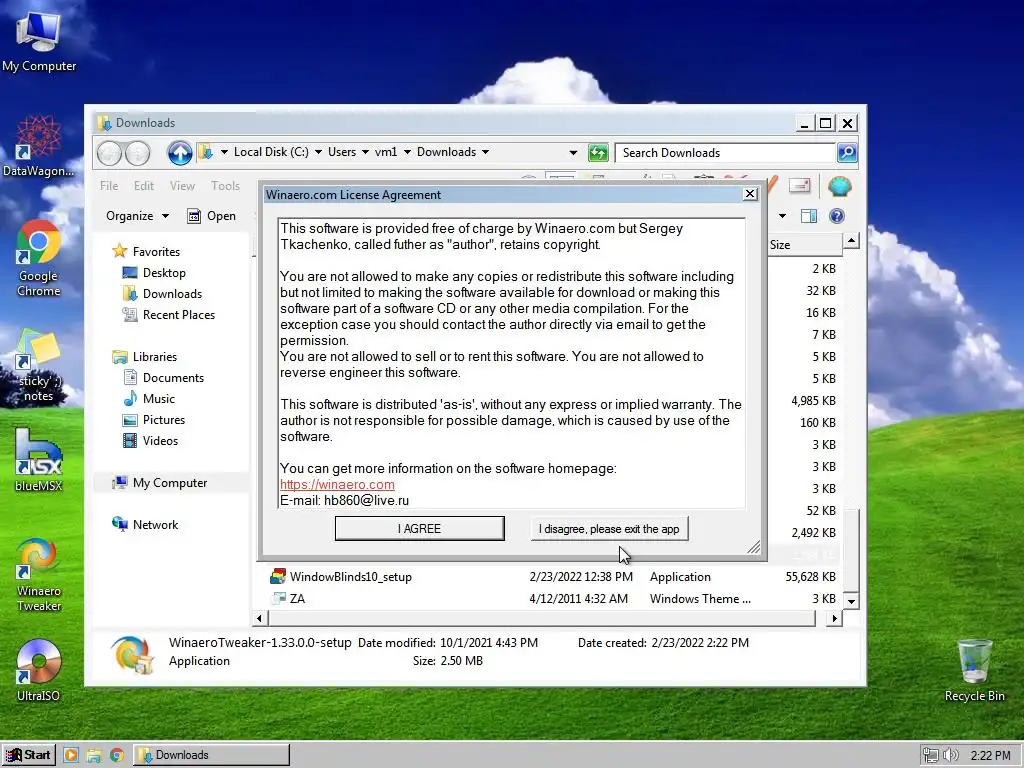Click the sticky notes desktop icon
1024x768 pixels.
[39, 366]
